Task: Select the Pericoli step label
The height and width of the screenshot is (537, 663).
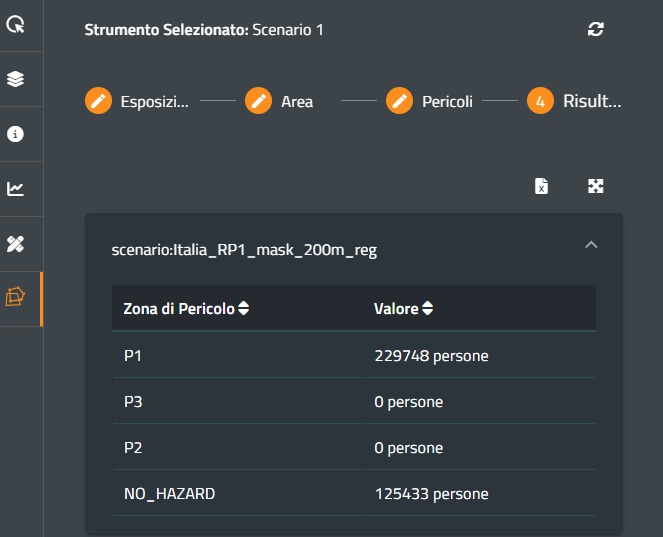Action: click(x=447, y=102)
